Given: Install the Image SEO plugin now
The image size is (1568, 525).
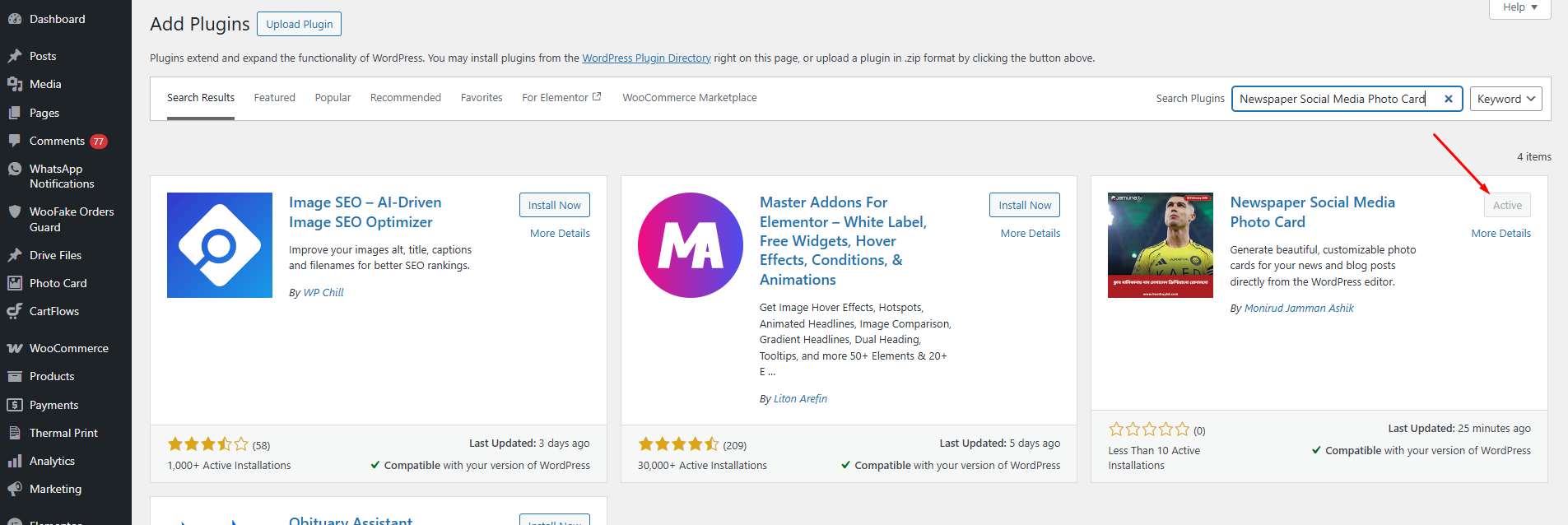Looking at the screenshot, I should [554, 205].
